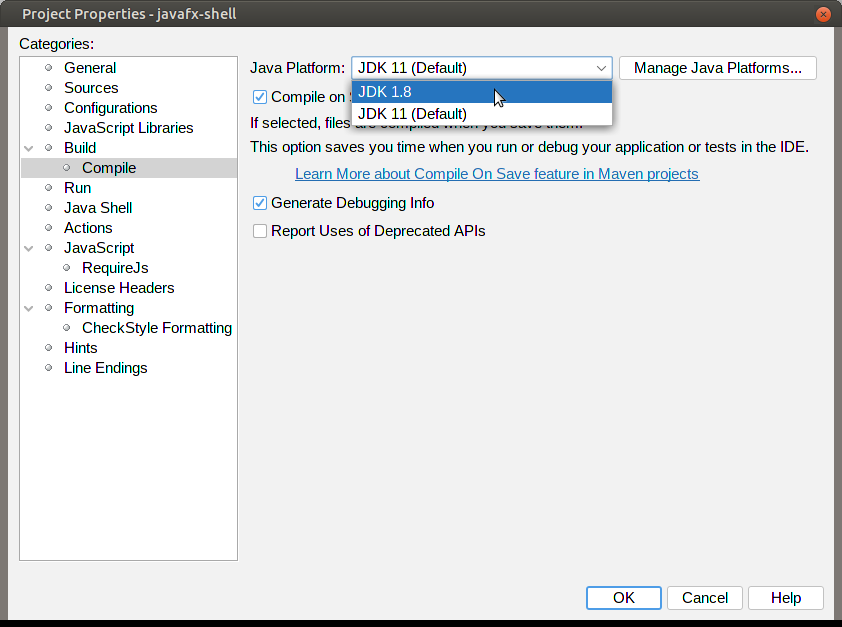
Task: Select the General category
Action: 90,68
